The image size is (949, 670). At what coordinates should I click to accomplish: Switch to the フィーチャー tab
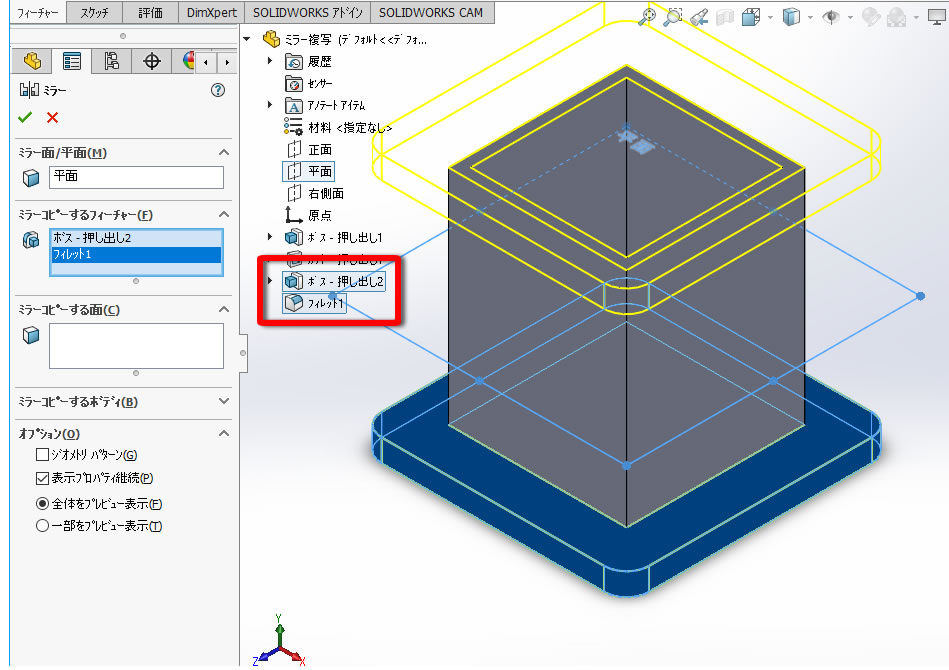pyautogui.click(x=37, y=12)
